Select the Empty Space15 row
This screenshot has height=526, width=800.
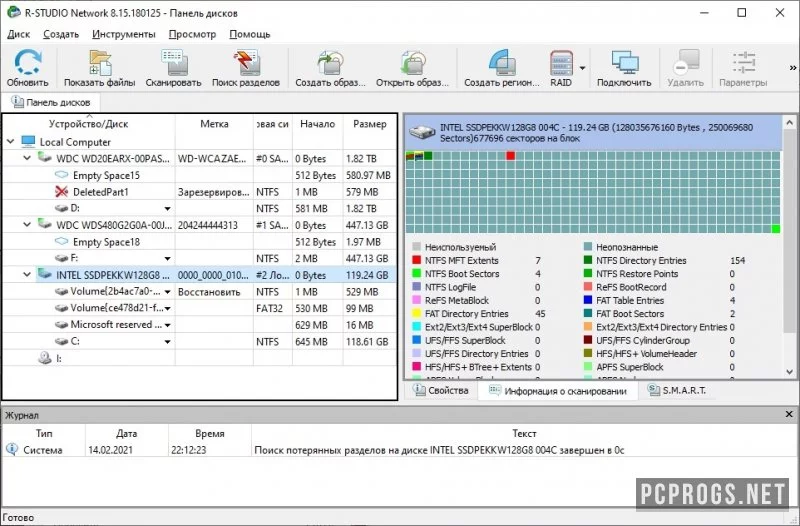tap(199, 175)
